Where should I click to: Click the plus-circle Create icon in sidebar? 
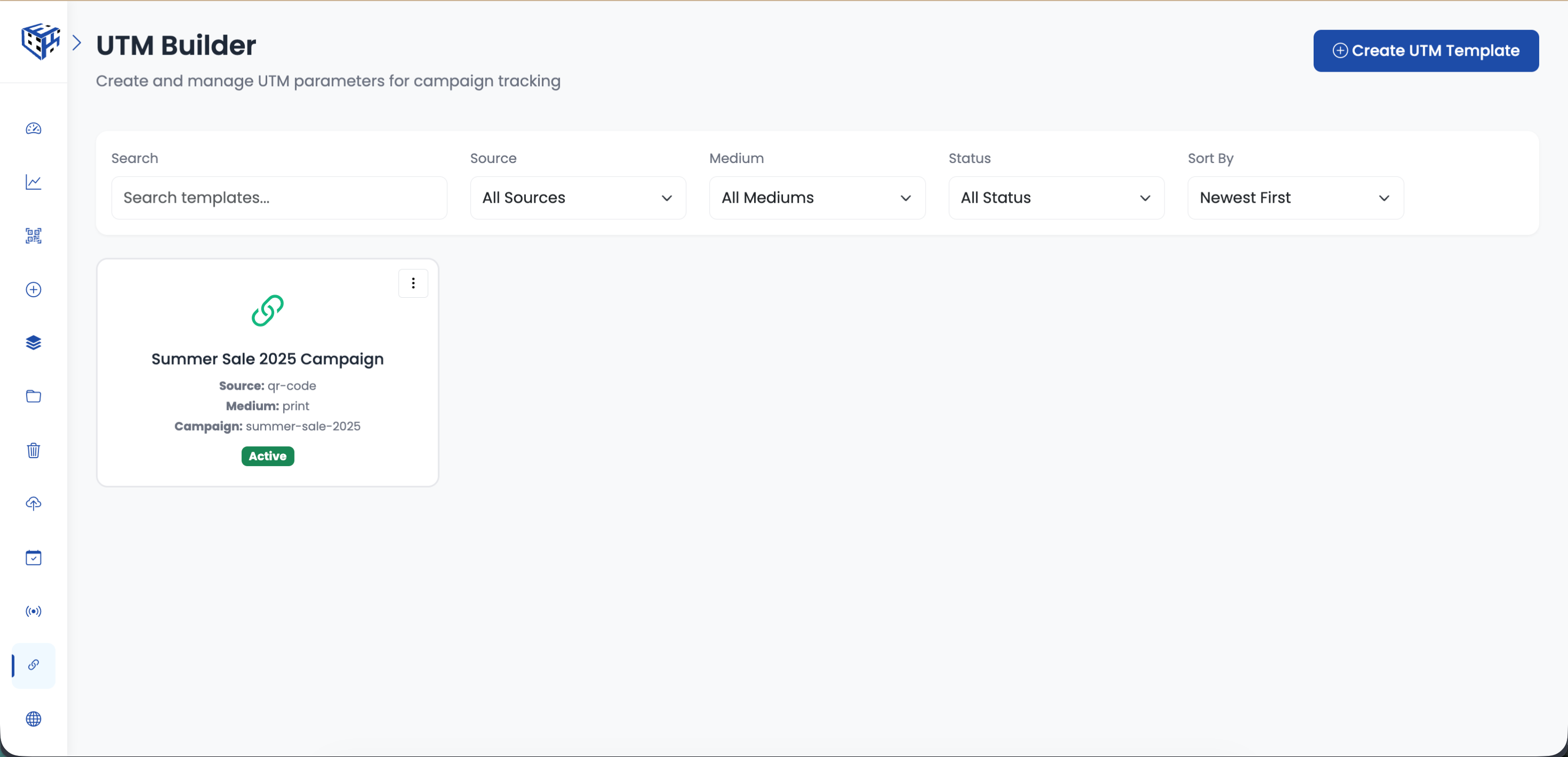(x=34, y=290)
